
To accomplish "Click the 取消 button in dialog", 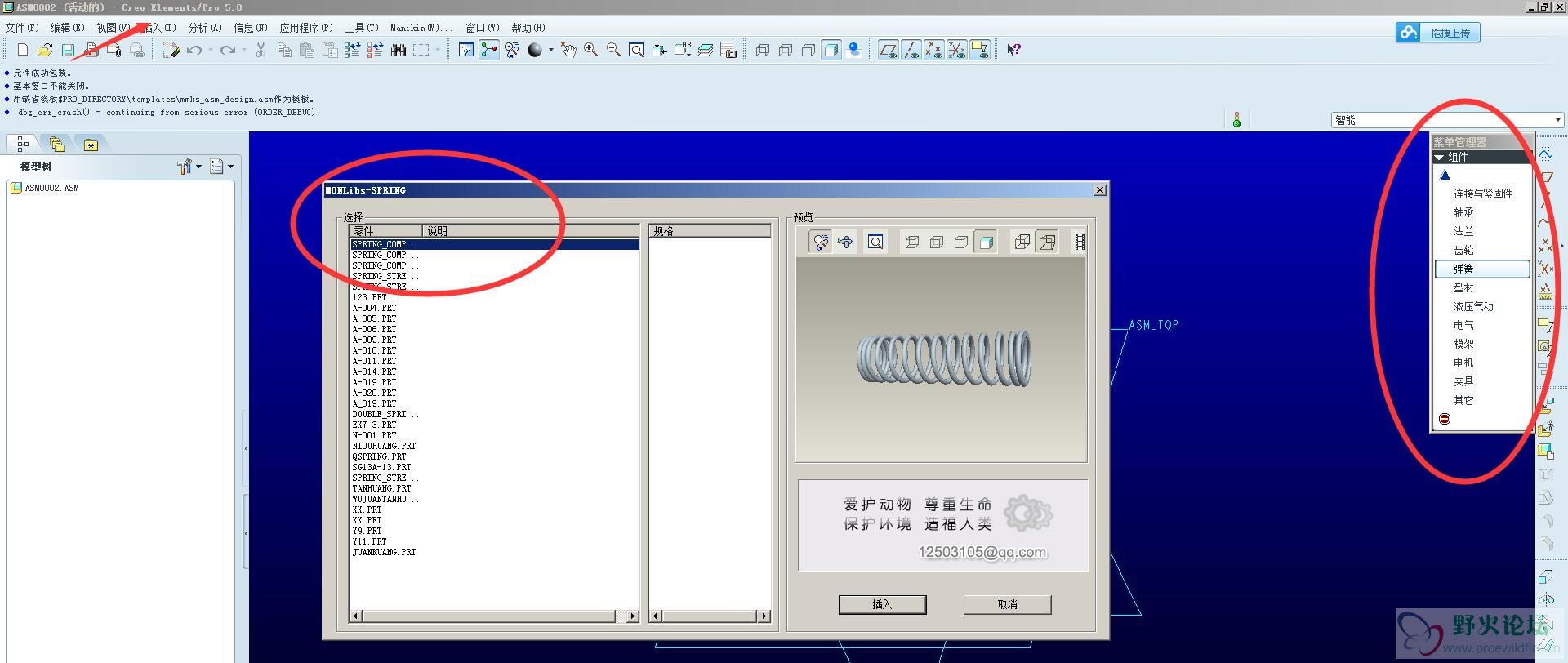I will (1007, 604).
